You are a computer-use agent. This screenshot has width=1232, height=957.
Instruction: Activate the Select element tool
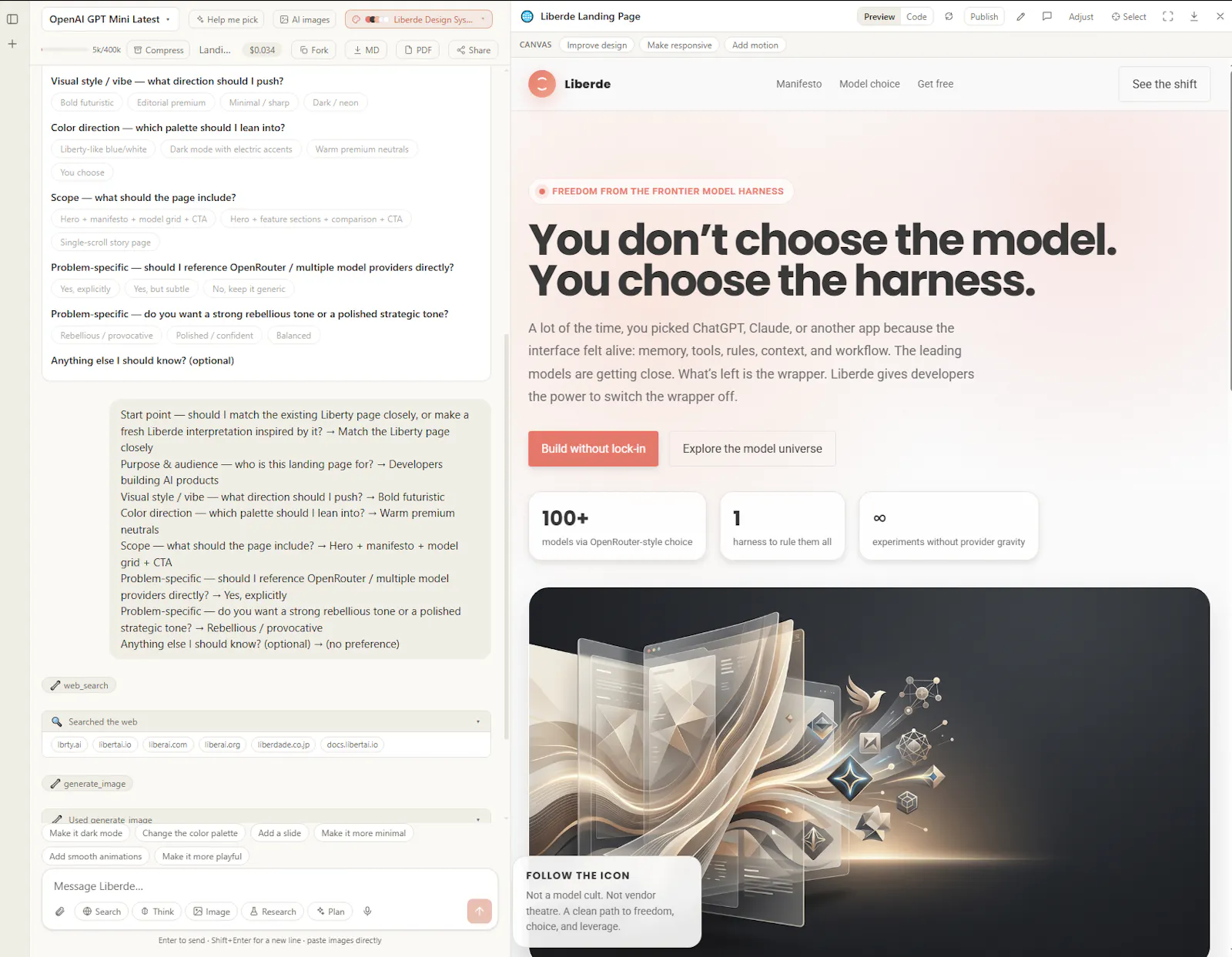(1129, 17)
